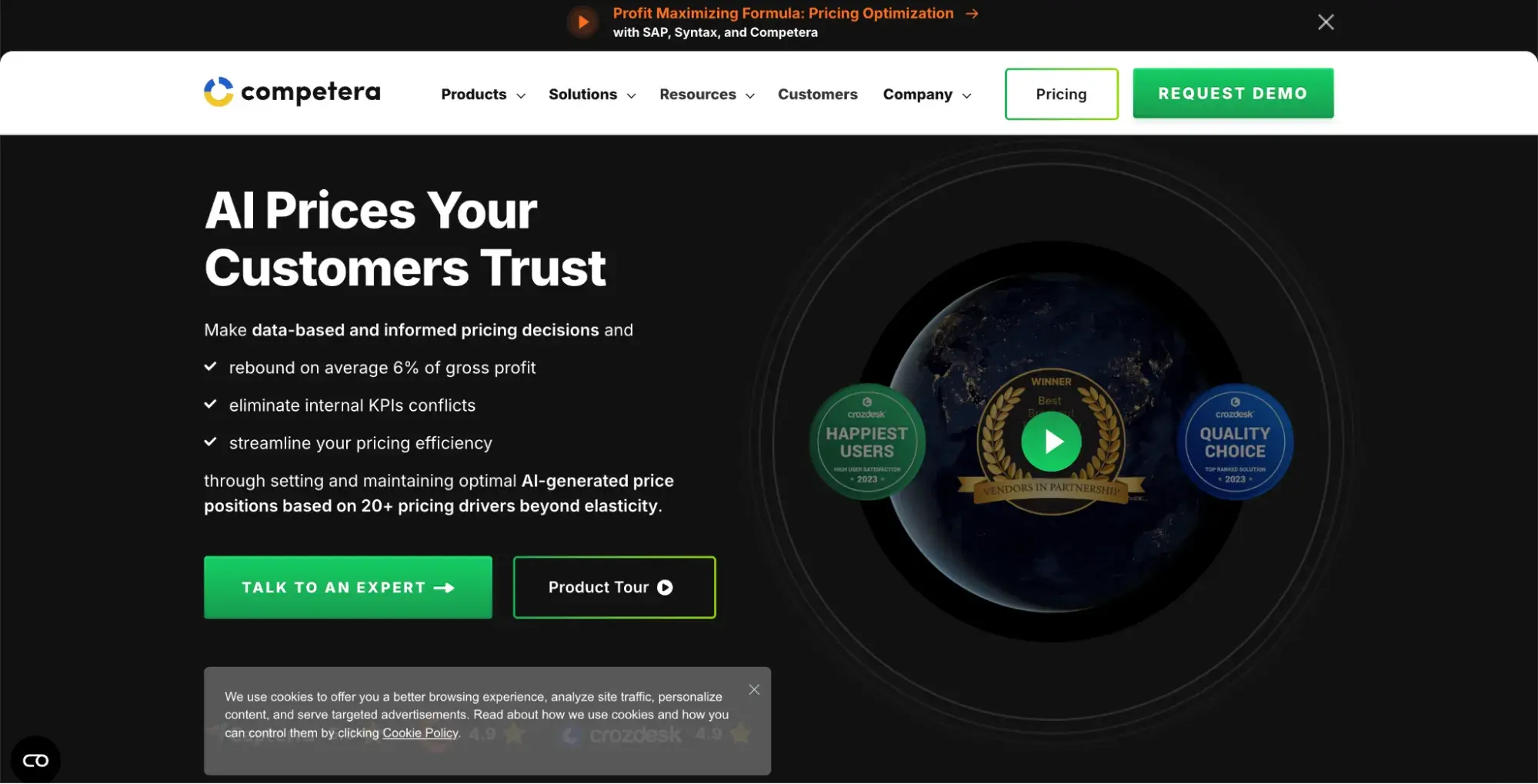This screenshot has width=1538, height=784.
Task: Play the hero video on globe
Action: pos(1051,442)
